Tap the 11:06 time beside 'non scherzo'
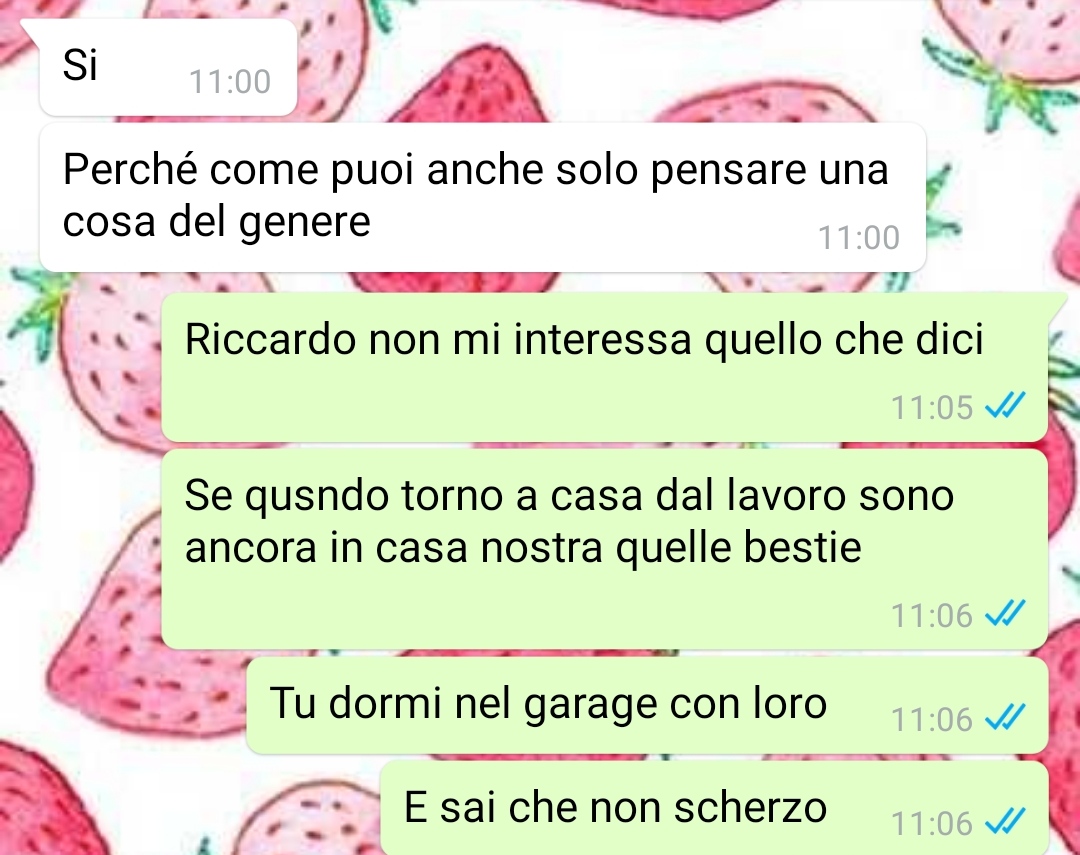 click(x=932, y=824)
